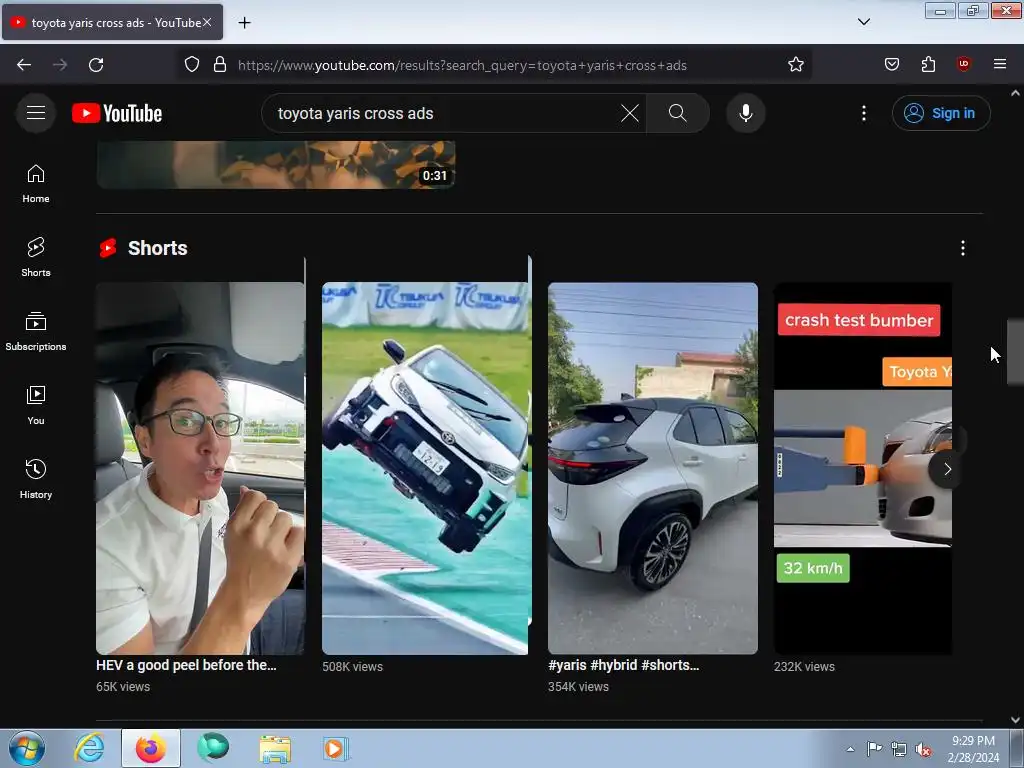Select Firefox in the taskbar
Viewport: 1024px width, 768px height.
(151, 748)
